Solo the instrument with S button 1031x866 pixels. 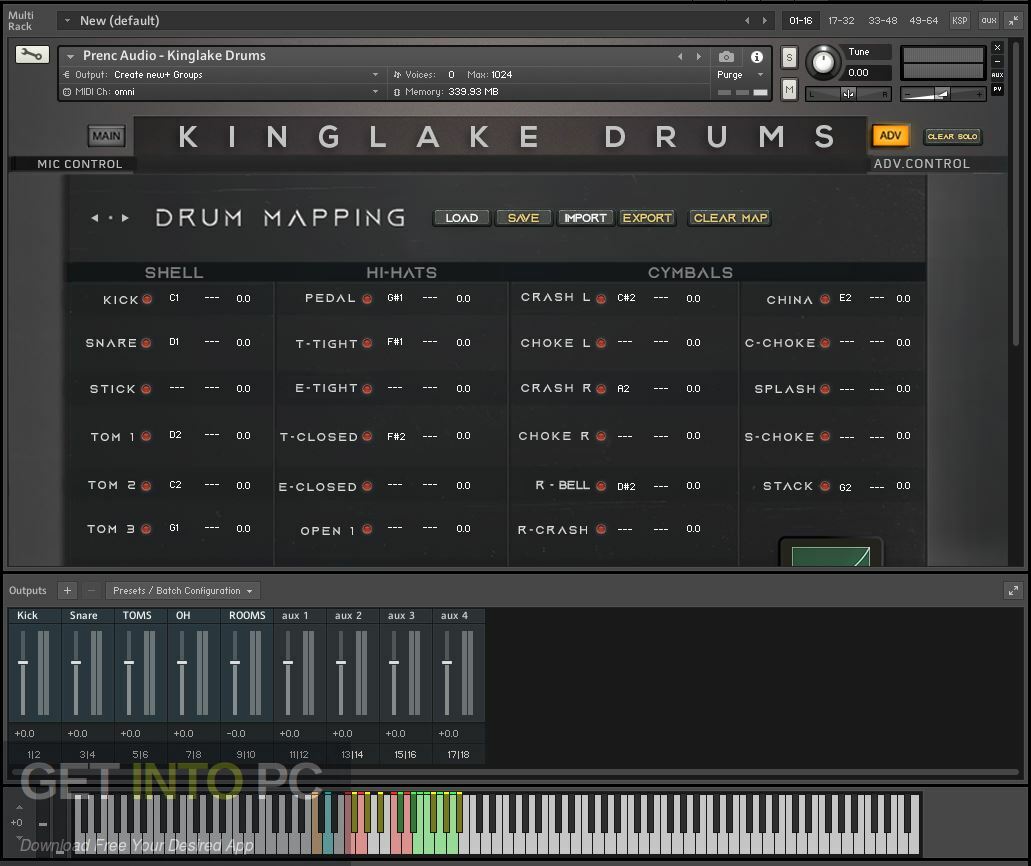pyautogui.click(x=789, y=58)
